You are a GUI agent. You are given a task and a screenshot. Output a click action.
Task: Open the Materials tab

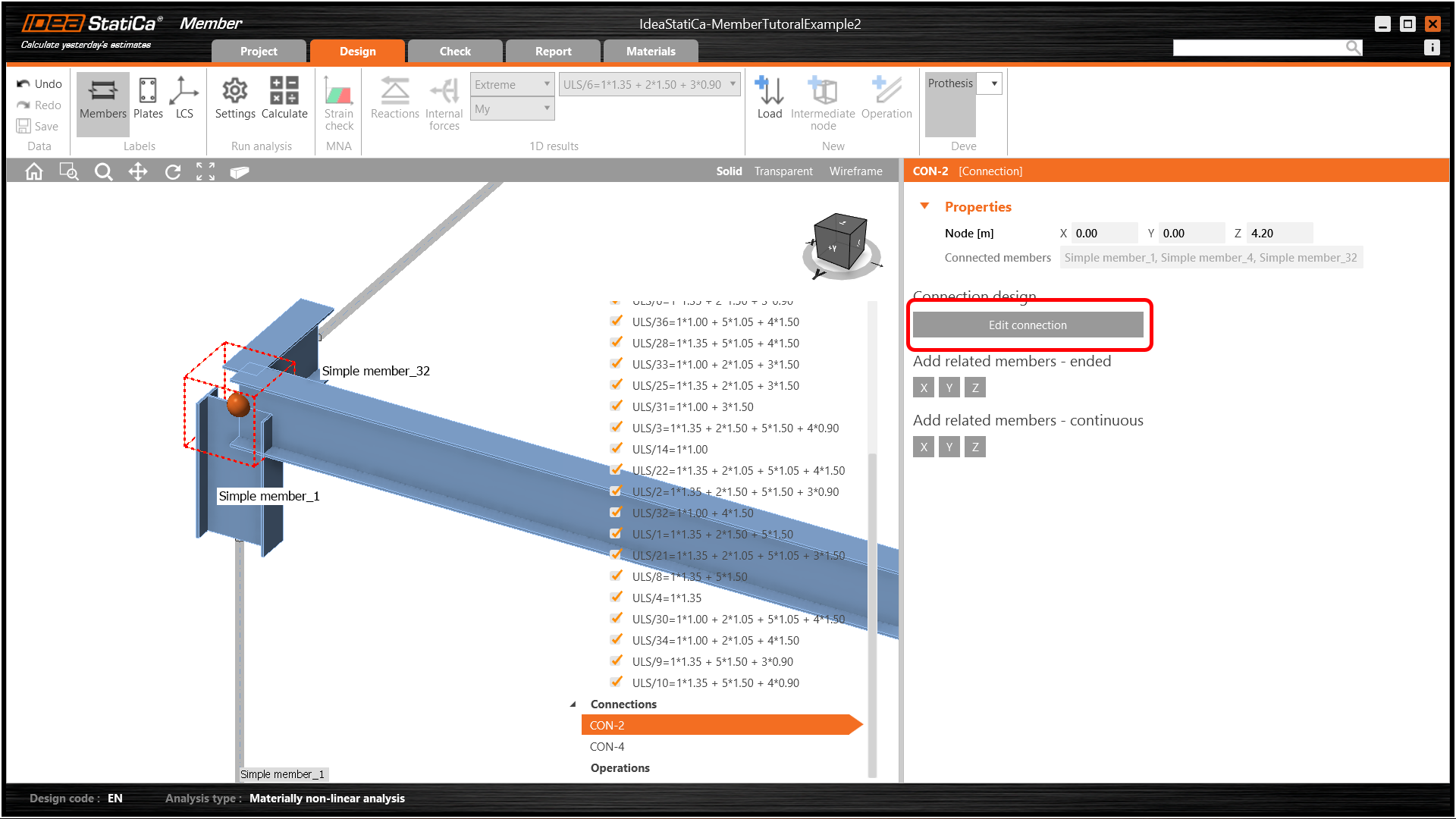650,51
